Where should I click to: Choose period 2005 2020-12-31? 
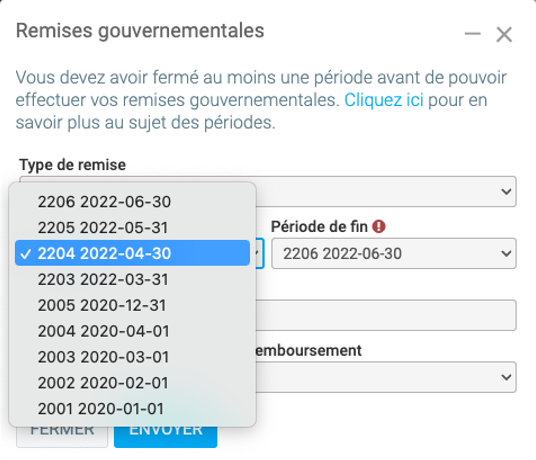(132, 305)
